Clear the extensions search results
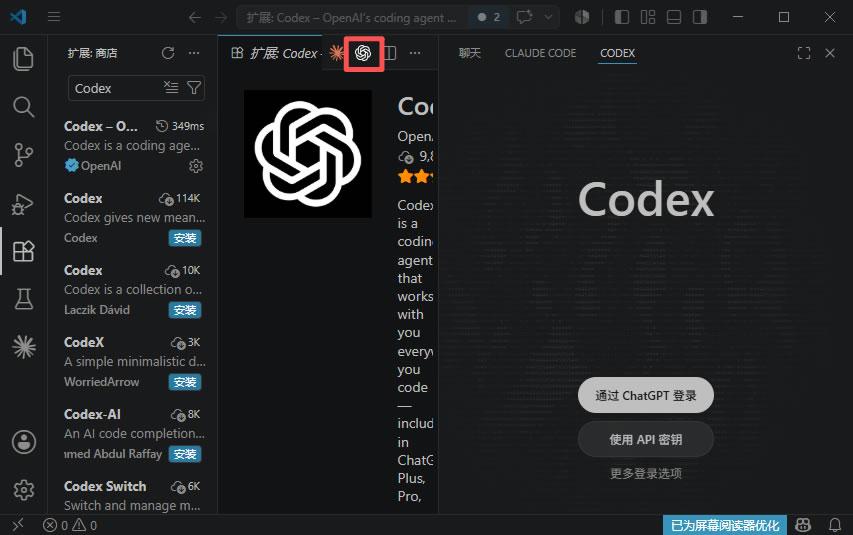This screenshot has height=535, width=853. click(x=171, y=88)
